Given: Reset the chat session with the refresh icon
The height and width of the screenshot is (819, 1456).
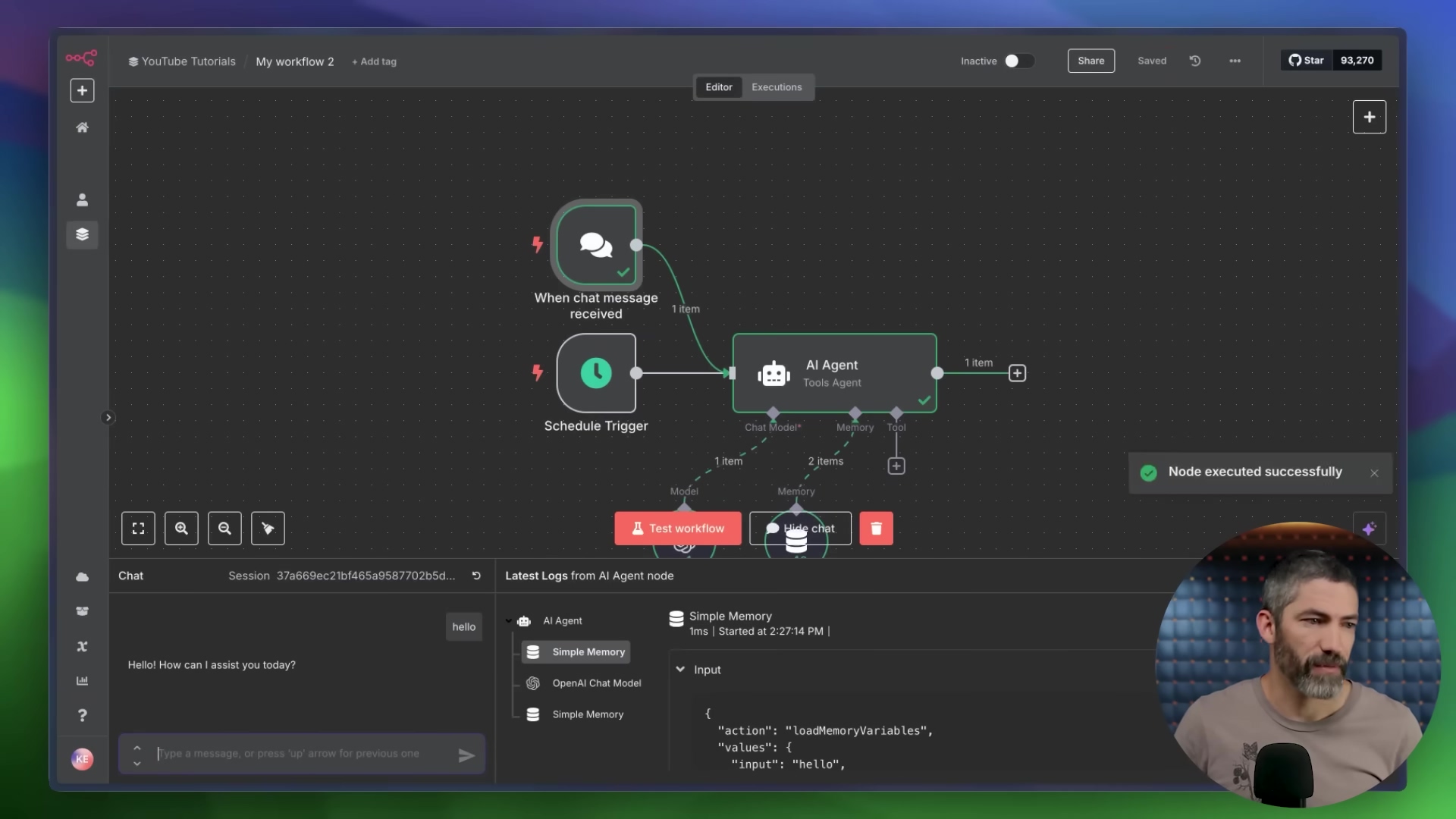Looking at the screenshot, I should 476,576.
